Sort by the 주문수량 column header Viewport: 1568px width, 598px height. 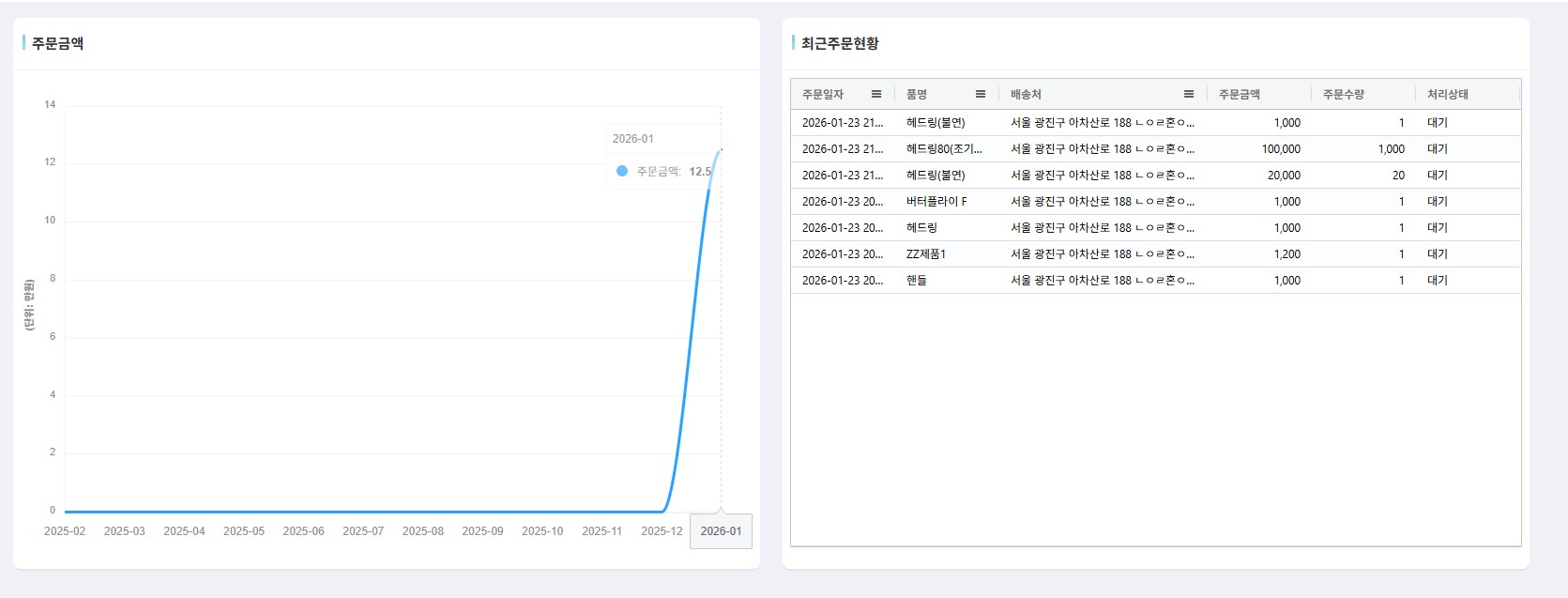click(x=1343, y=94)
